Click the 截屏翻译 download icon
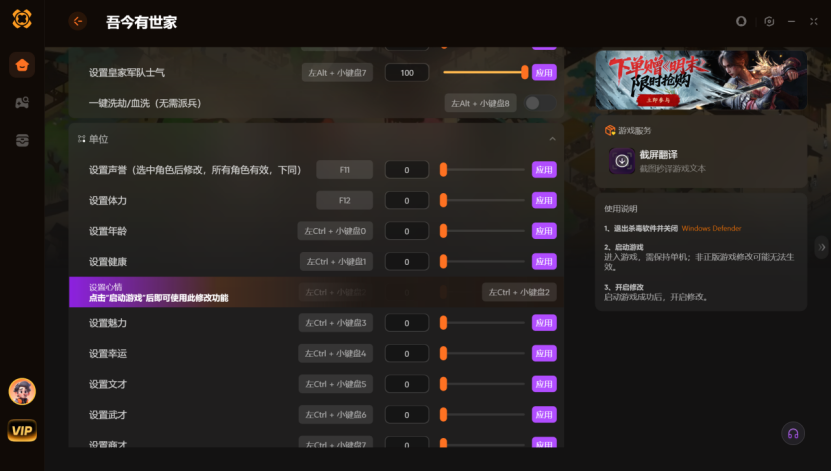Screen dimensions: 831x471 pos(622,161)
